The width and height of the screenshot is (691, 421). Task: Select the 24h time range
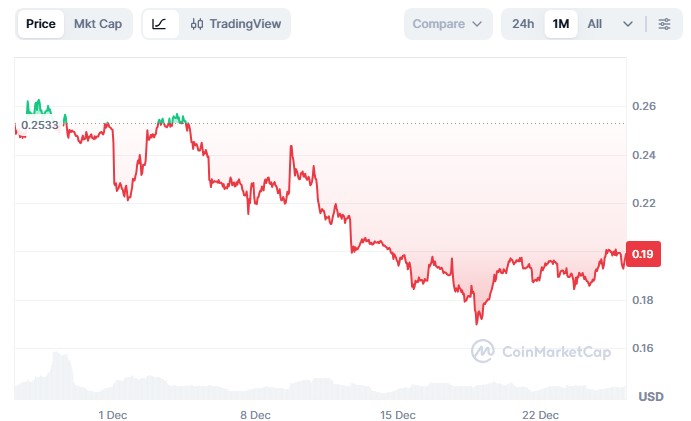[523, 24]
